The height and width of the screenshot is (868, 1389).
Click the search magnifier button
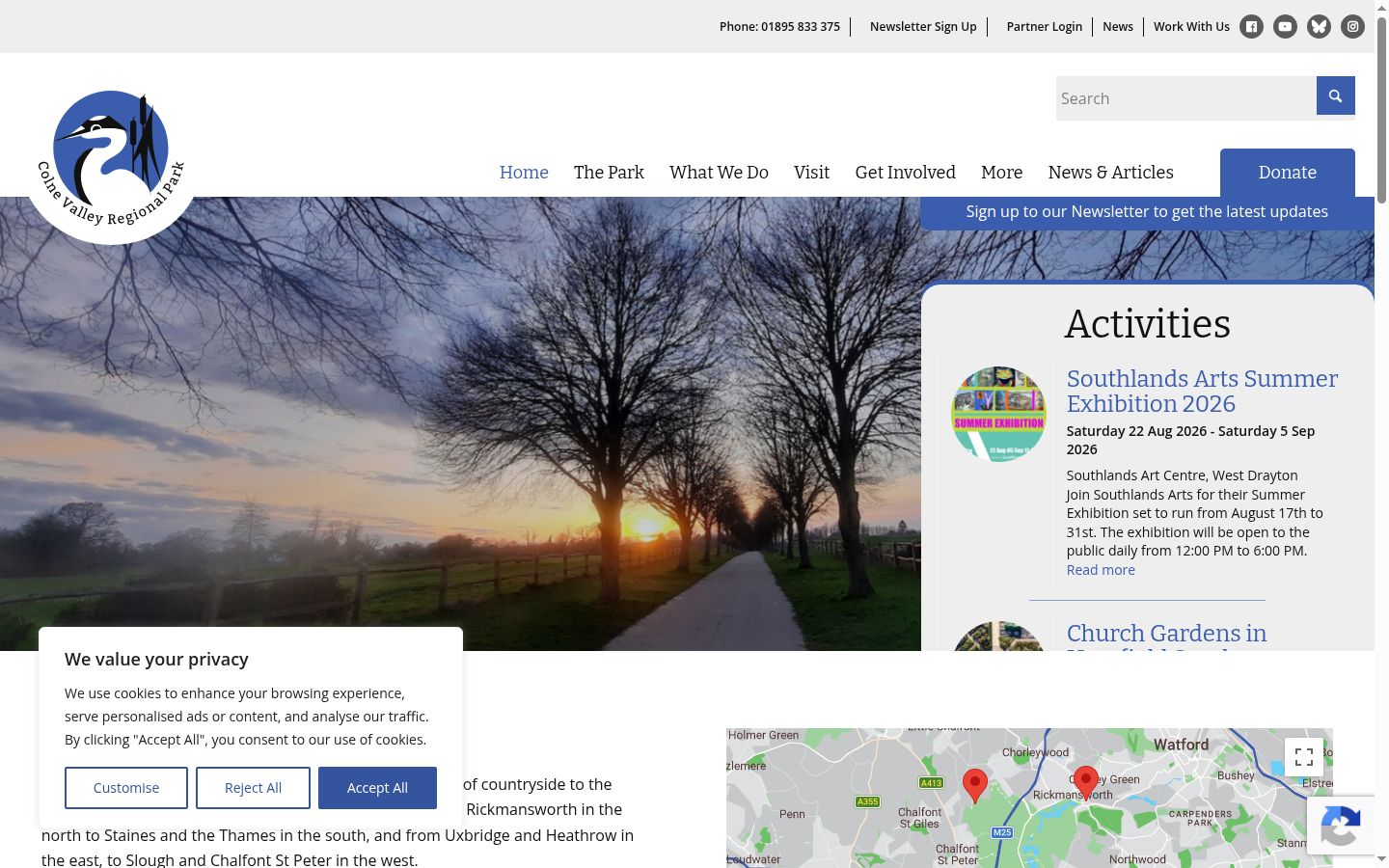point(1336,95)
